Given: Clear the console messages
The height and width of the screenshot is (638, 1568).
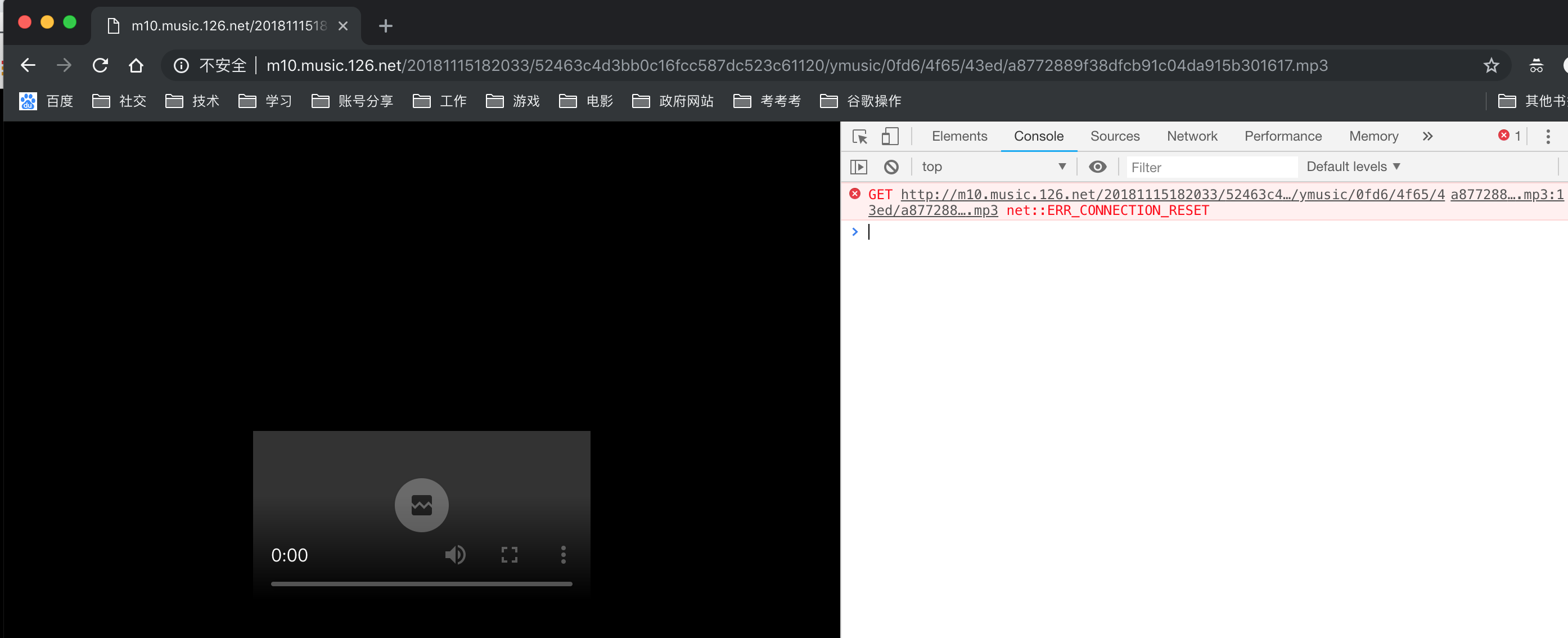Looking at the screenshot, I should point(890,166).
